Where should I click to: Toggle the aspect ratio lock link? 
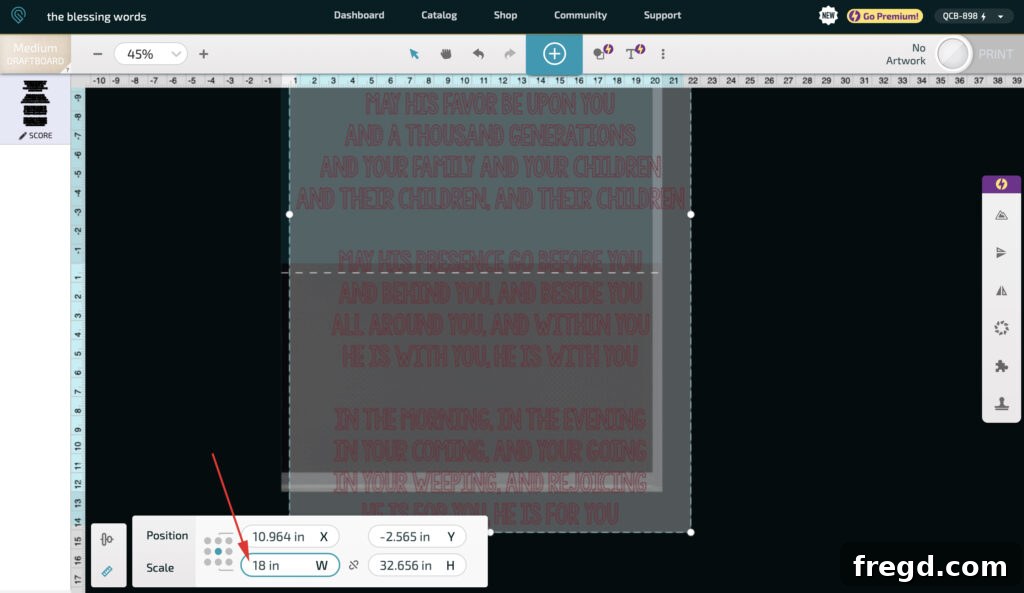coord(353,565)
